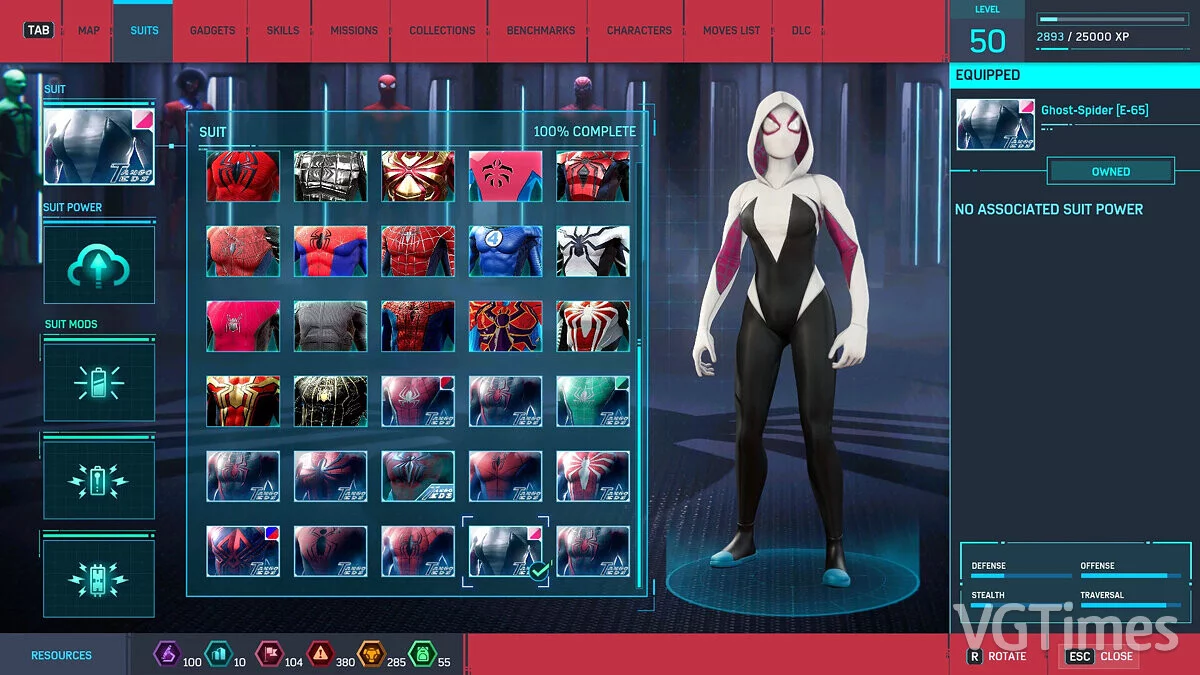Image resolution: width=1200 pixels, height=675 pixels.
Task: Select suit mod with exclamation battery icon
Action: (99, 481)
